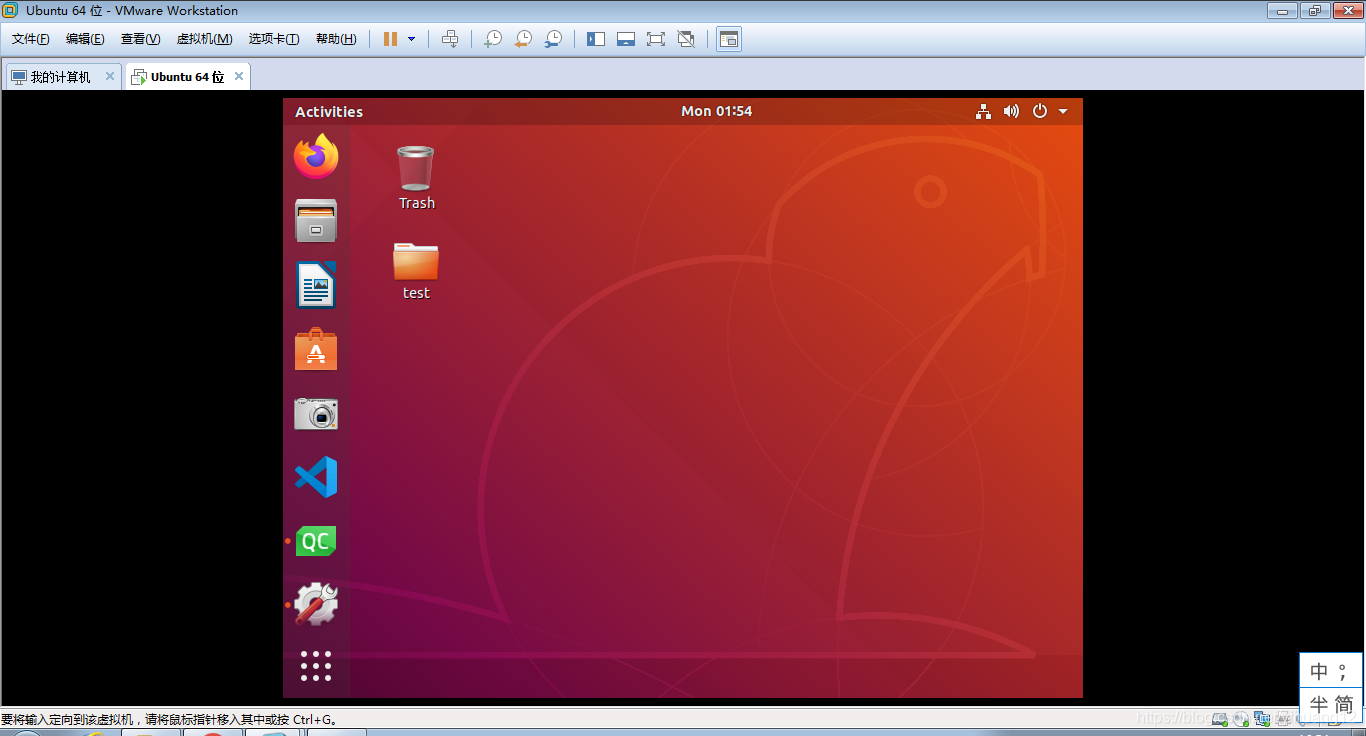The width and height of the screenshot is (1366, 736).
Task: Toggle the VMware library sidebar
Action: (x=596, y=39)
